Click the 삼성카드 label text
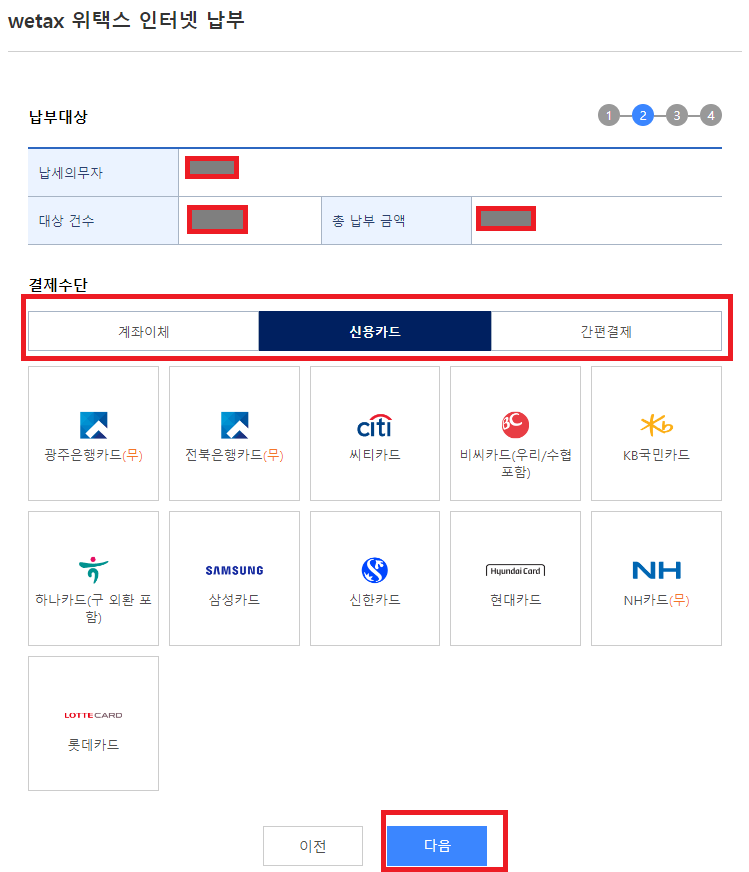This screenshot has height=872, width=749. point(234,600)
